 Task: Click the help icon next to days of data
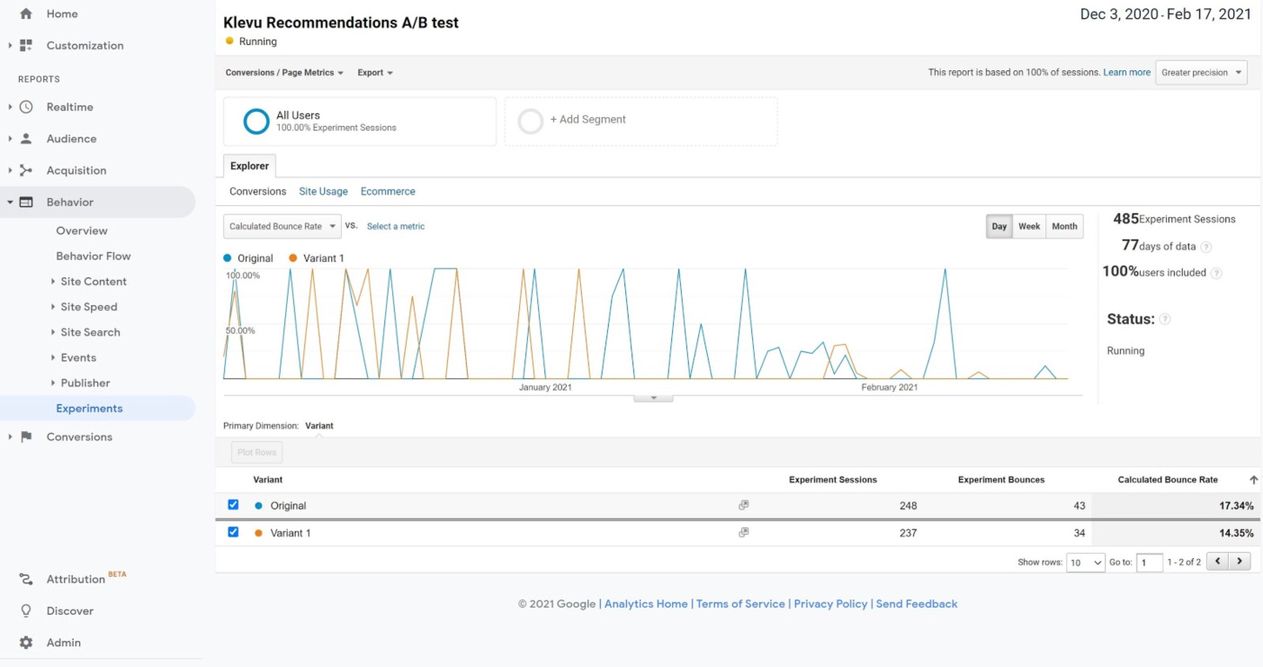pos(1206,247)
